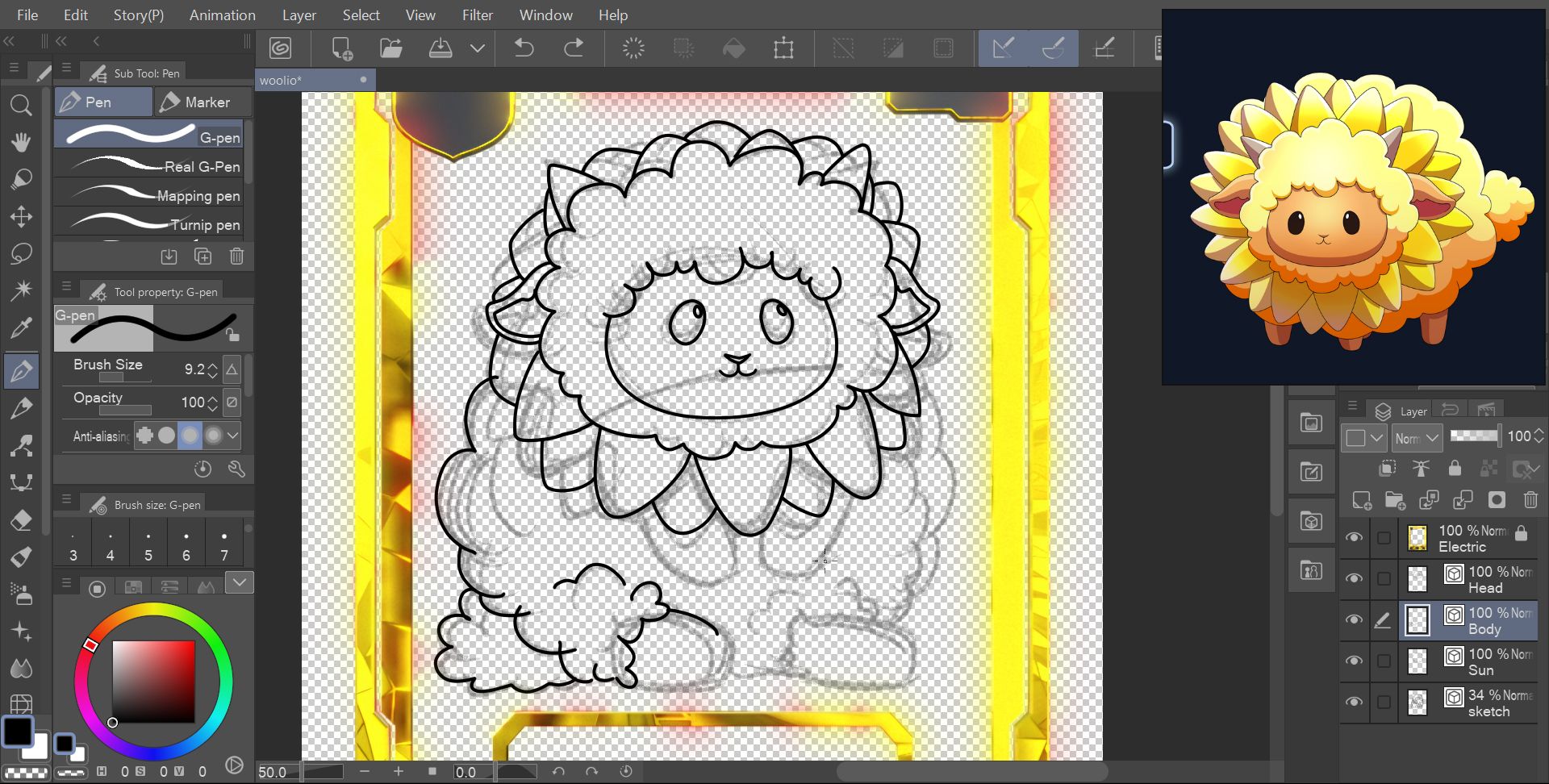Toggle visibility of Head layer
The width and height of the screenshot is (1549, 784).
(x=1355, y=579)
